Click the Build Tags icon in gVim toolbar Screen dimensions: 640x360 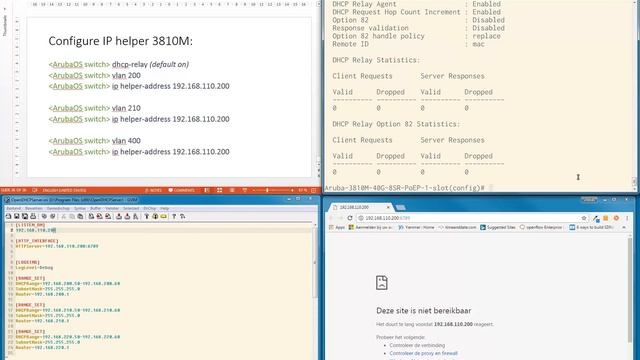pyautogui.click(x=155, y=216)
